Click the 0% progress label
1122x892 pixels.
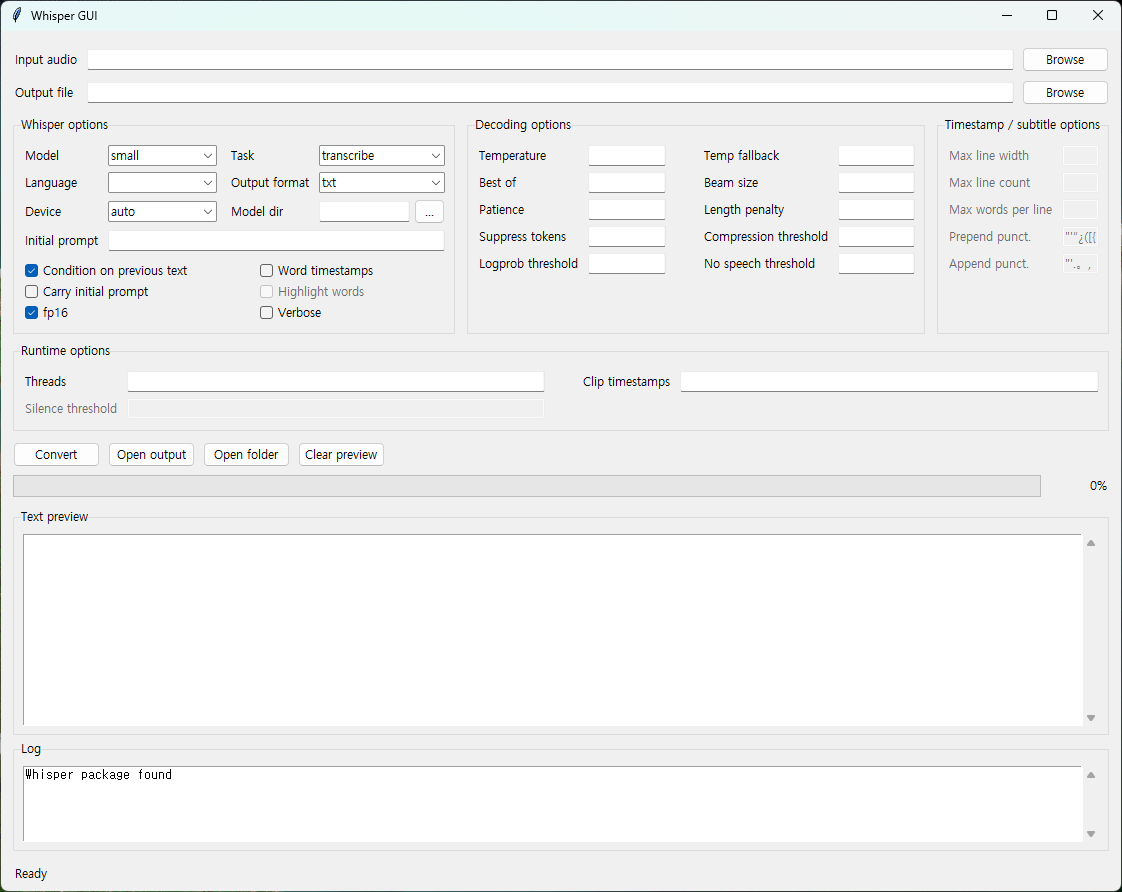click(1098, 486)
